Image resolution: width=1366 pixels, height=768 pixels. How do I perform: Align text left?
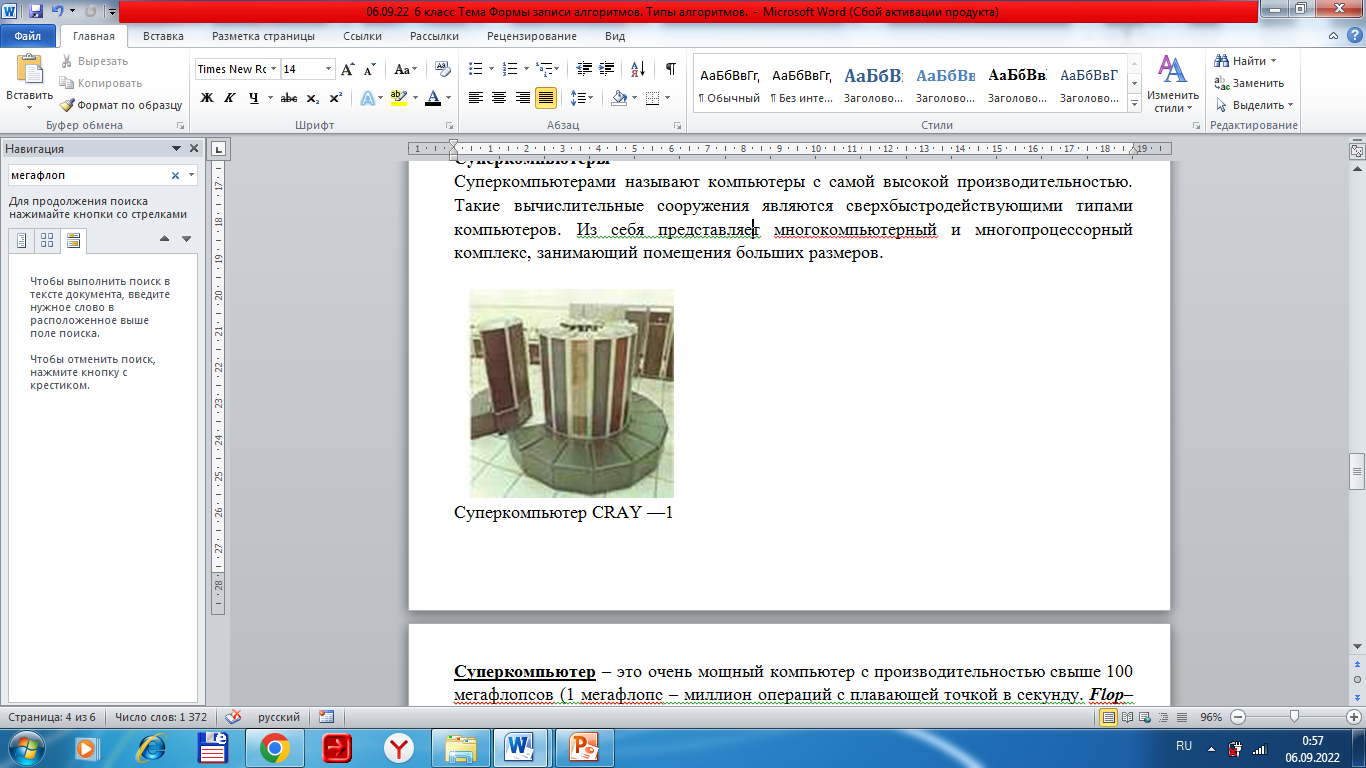point(476,98)
